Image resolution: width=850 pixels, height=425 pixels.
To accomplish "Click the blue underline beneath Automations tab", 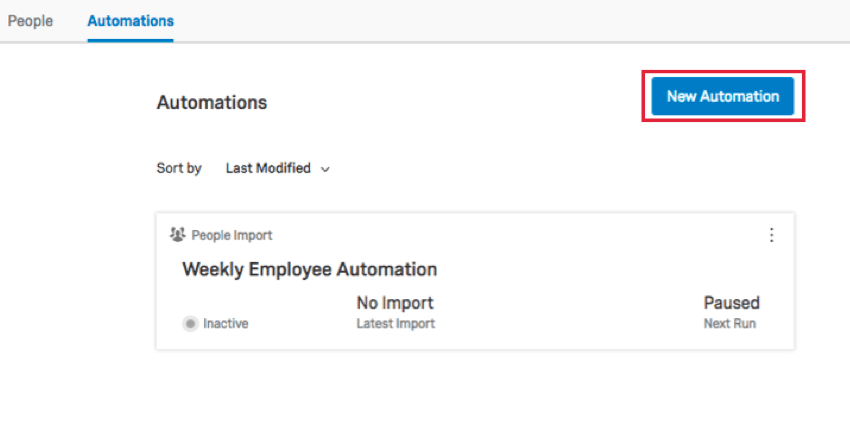I will (x=131, y=41).
